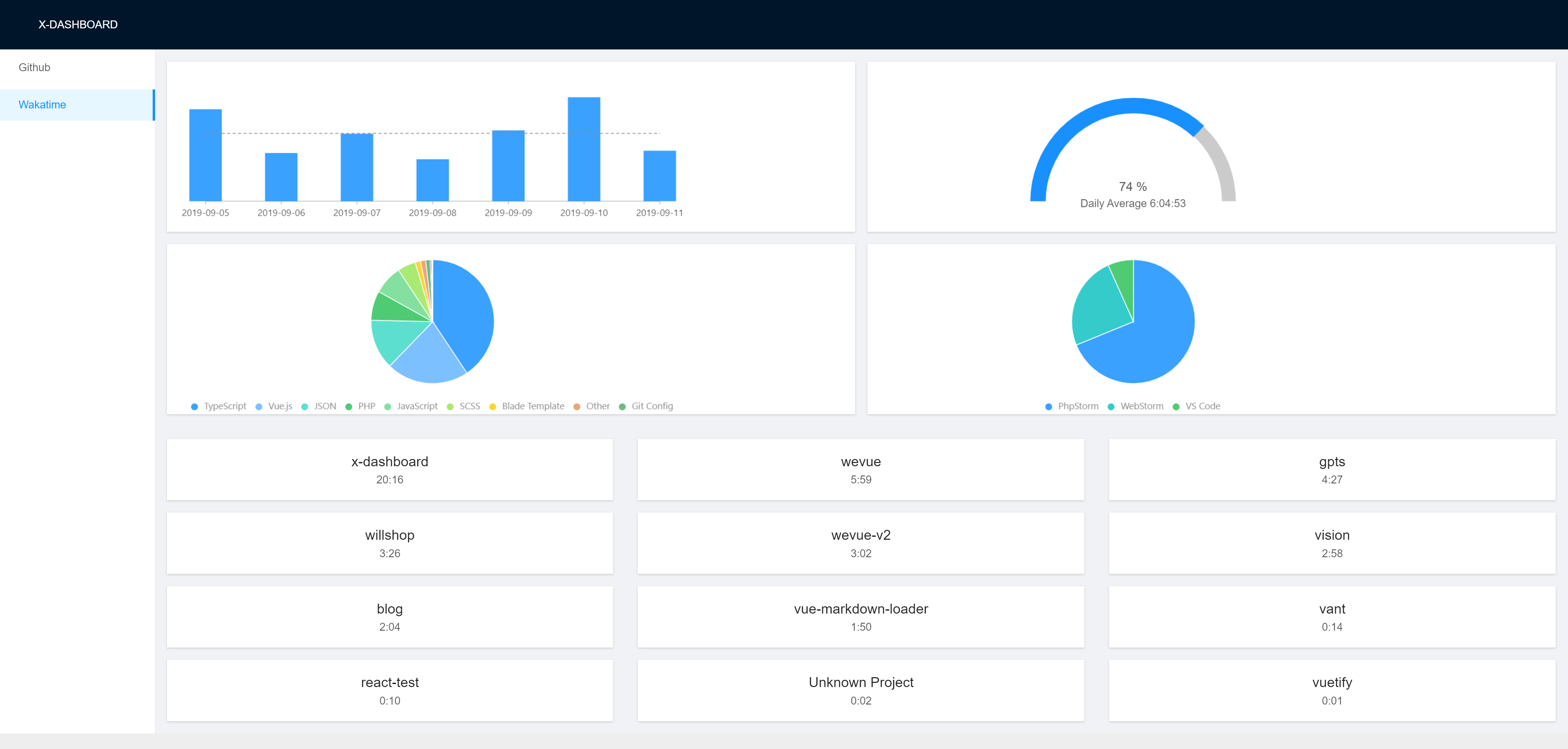Image resolution: width=1568 pixels, height=749 pixels.
Task: Toggle Vue.js legend item
Action: tap(279, 406)
